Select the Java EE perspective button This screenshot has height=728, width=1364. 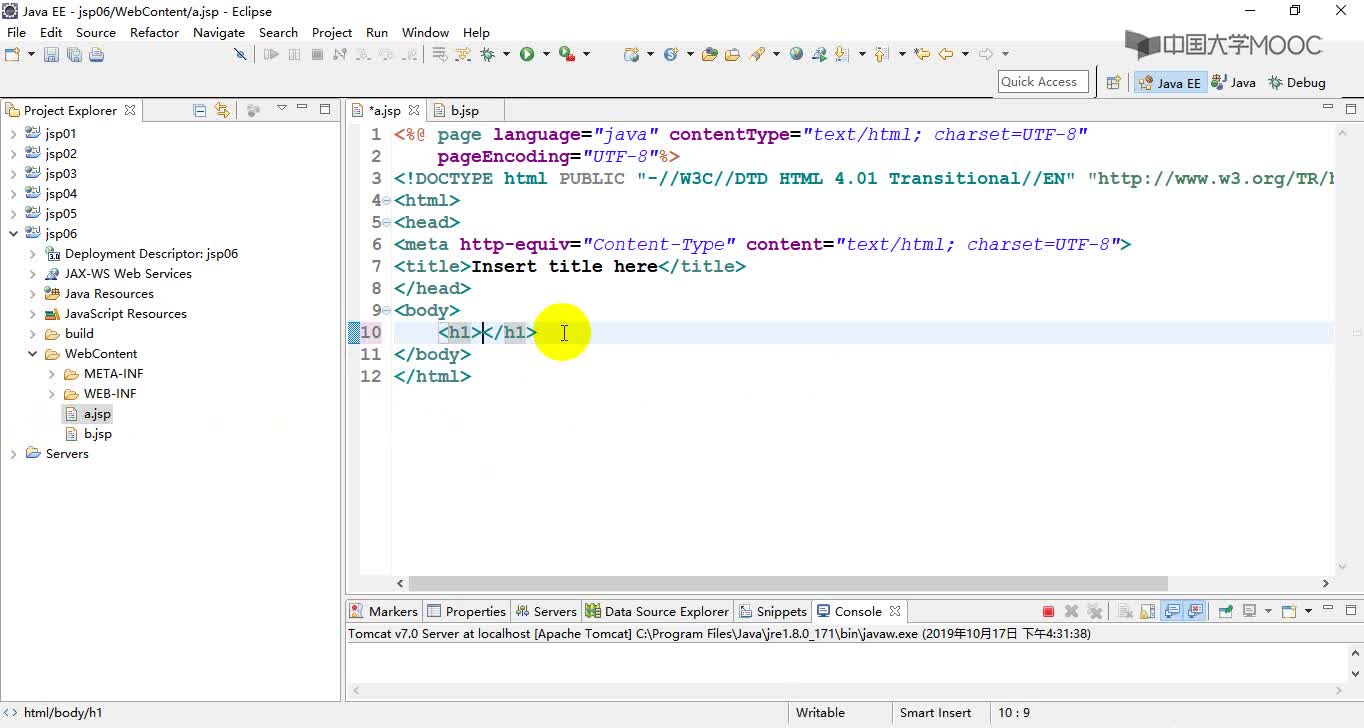pos(1169,83)
